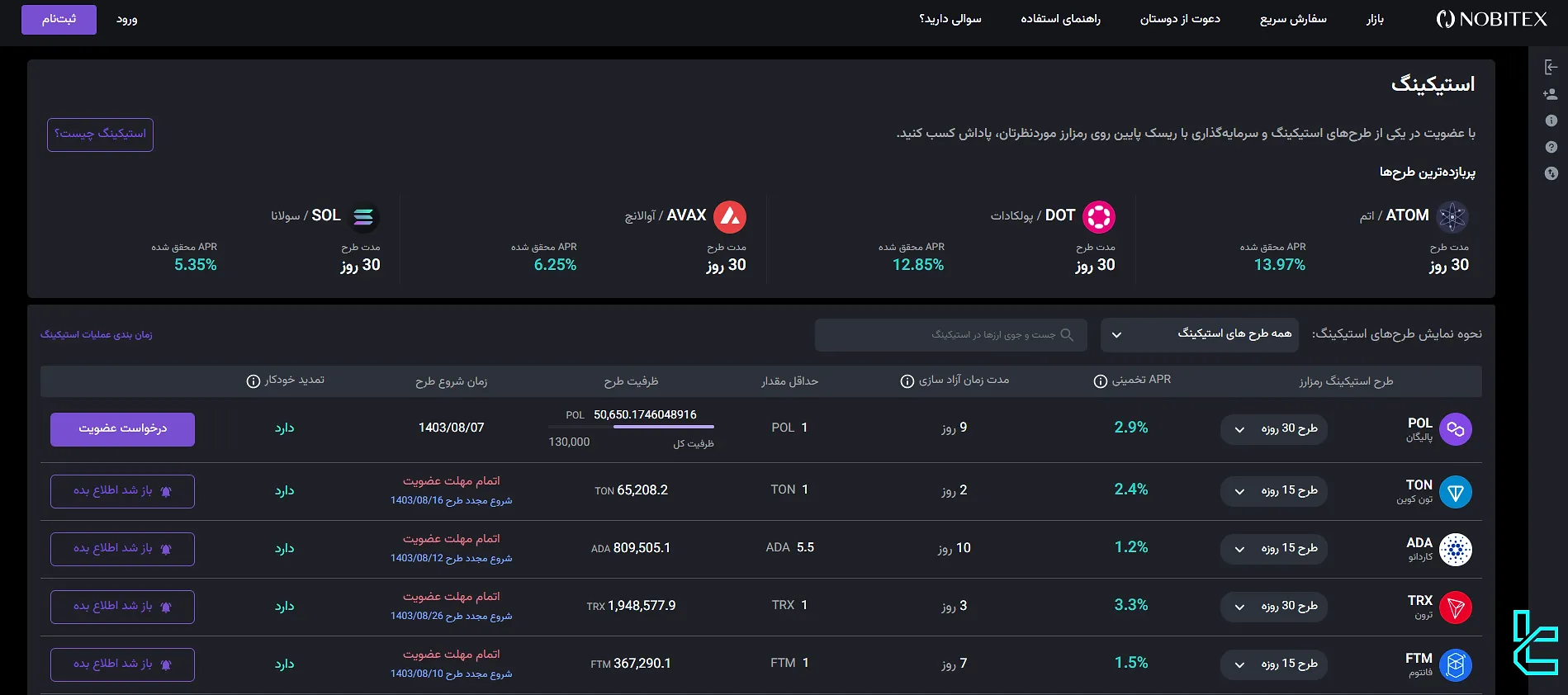Click the SOL 5.35% APR value
Image resolution: width=1568 pixels, height=695 pixels.
[196, 265]
